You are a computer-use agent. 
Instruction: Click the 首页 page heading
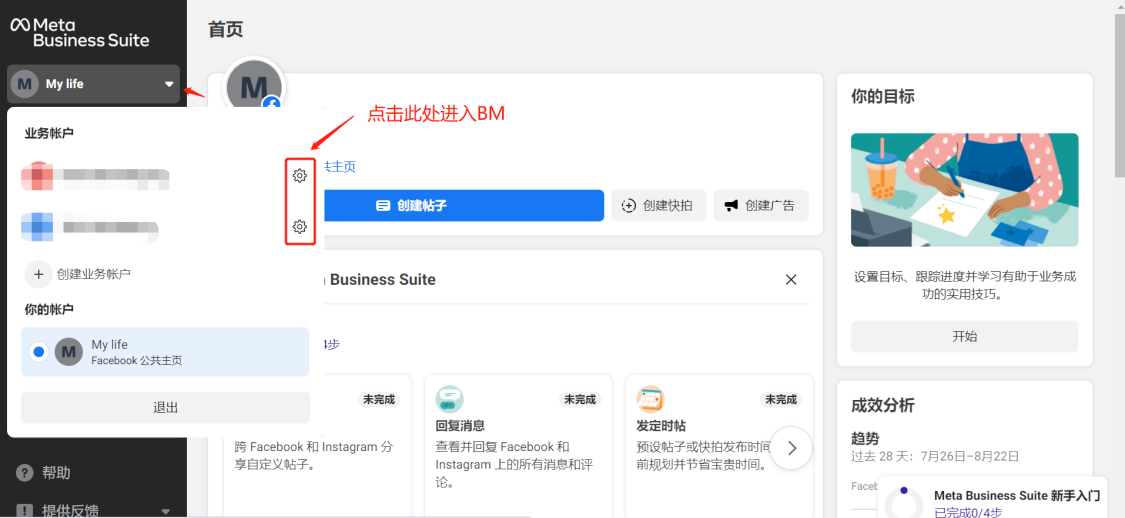coord(225,29)
